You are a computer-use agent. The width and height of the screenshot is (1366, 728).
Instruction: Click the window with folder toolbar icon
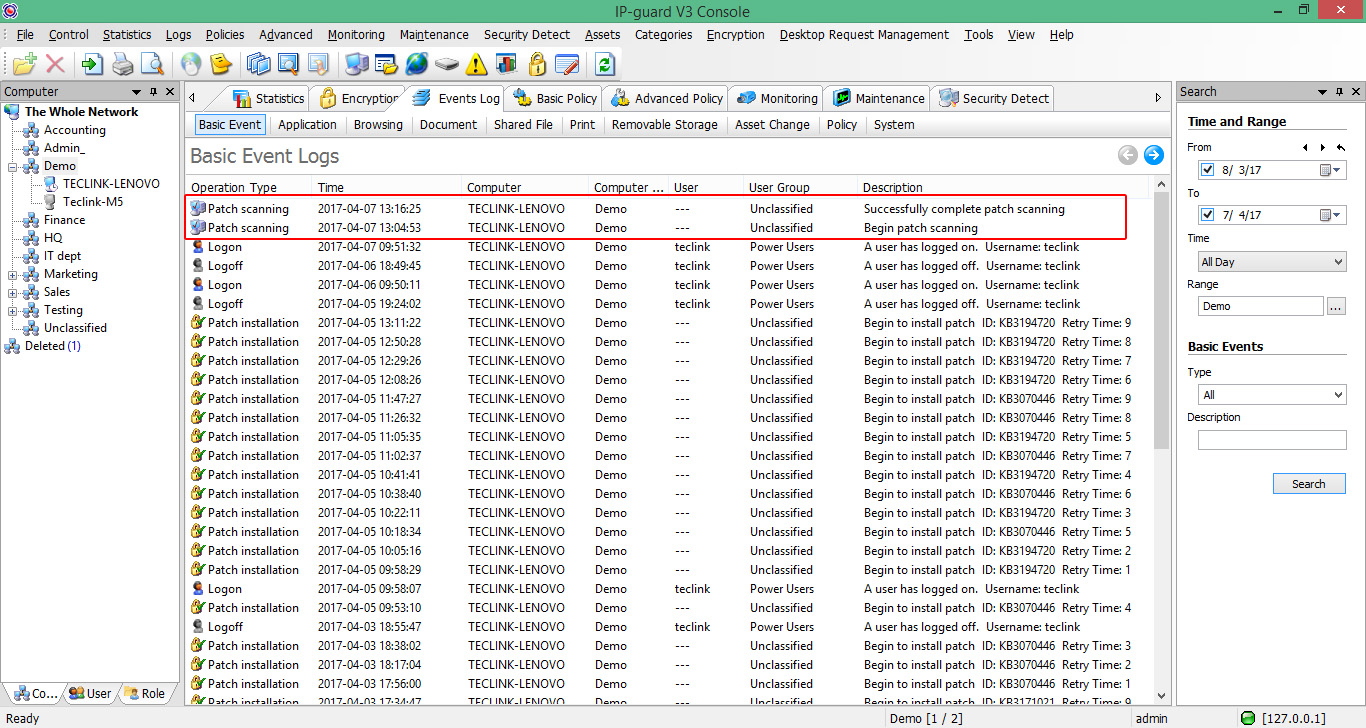click(x=386, y=65)
